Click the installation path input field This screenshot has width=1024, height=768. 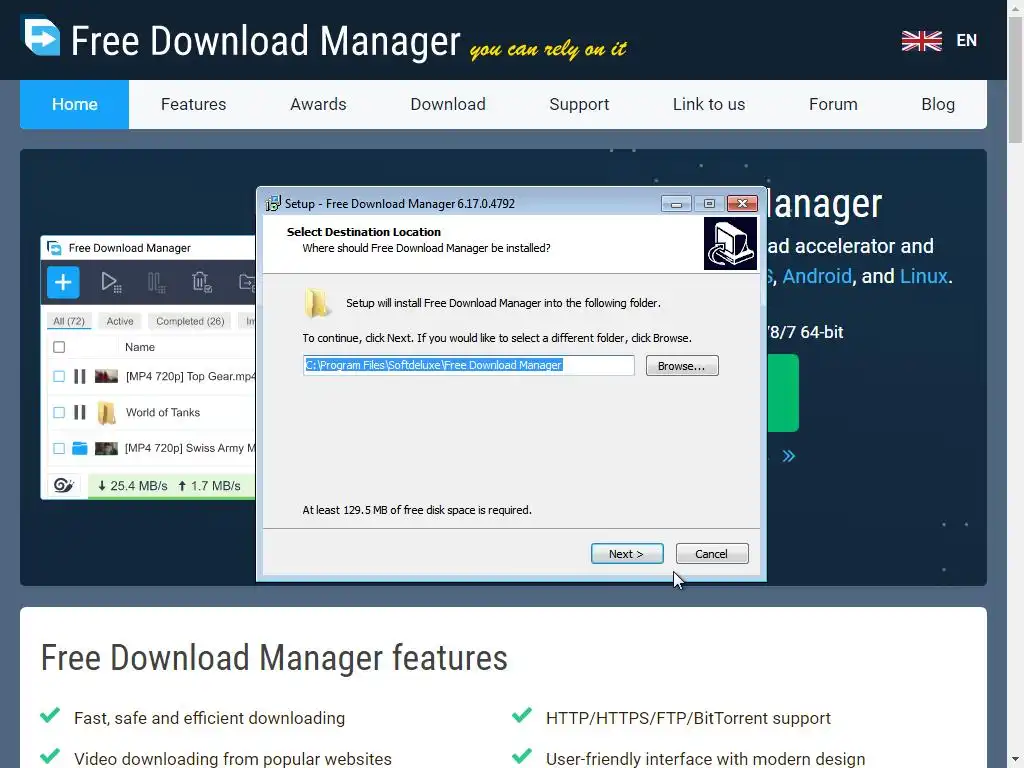tap(468, 365)
